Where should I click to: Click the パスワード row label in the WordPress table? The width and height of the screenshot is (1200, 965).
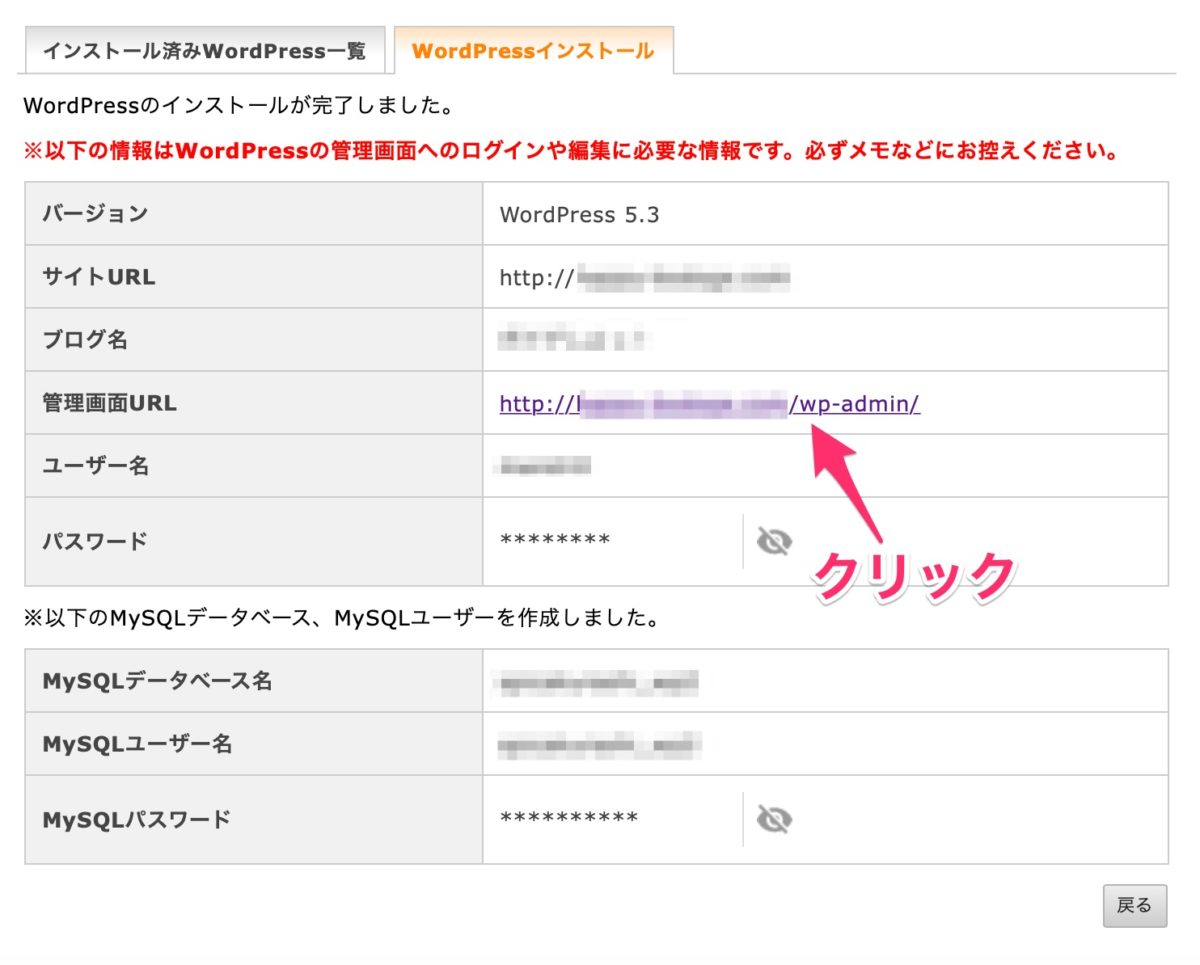tap(95, 542)
